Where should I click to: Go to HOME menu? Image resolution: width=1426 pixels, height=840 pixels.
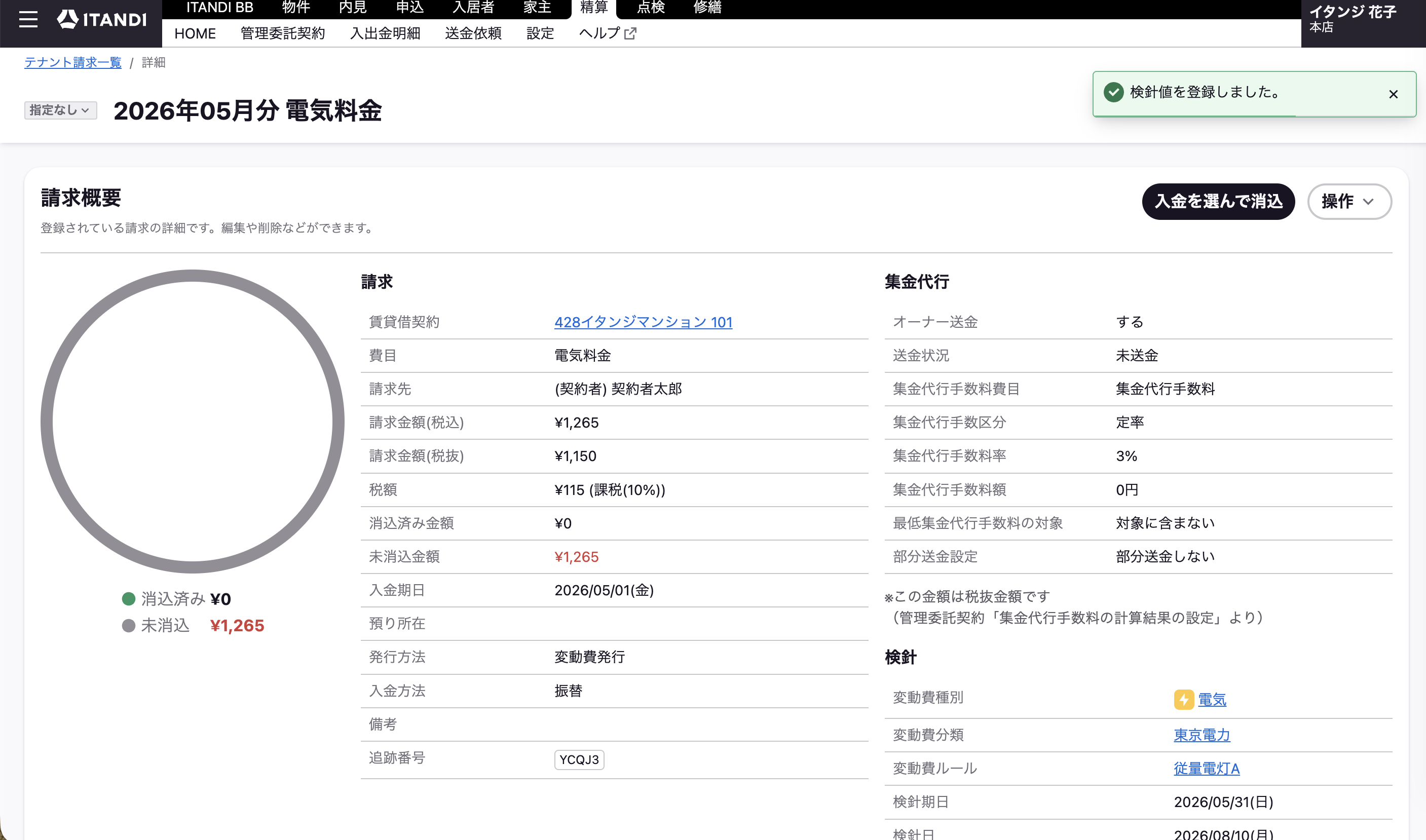[x=195, y=33]
